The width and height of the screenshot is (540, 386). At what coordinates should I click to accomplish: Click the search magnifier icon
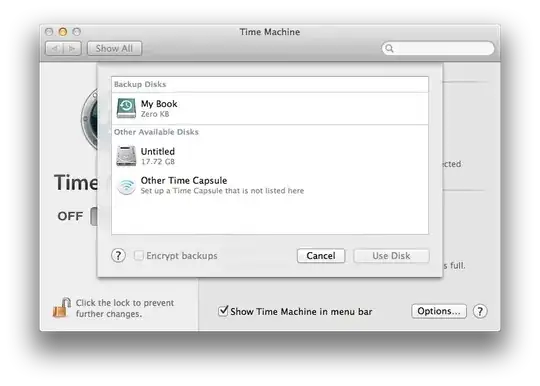click(389, 48)
